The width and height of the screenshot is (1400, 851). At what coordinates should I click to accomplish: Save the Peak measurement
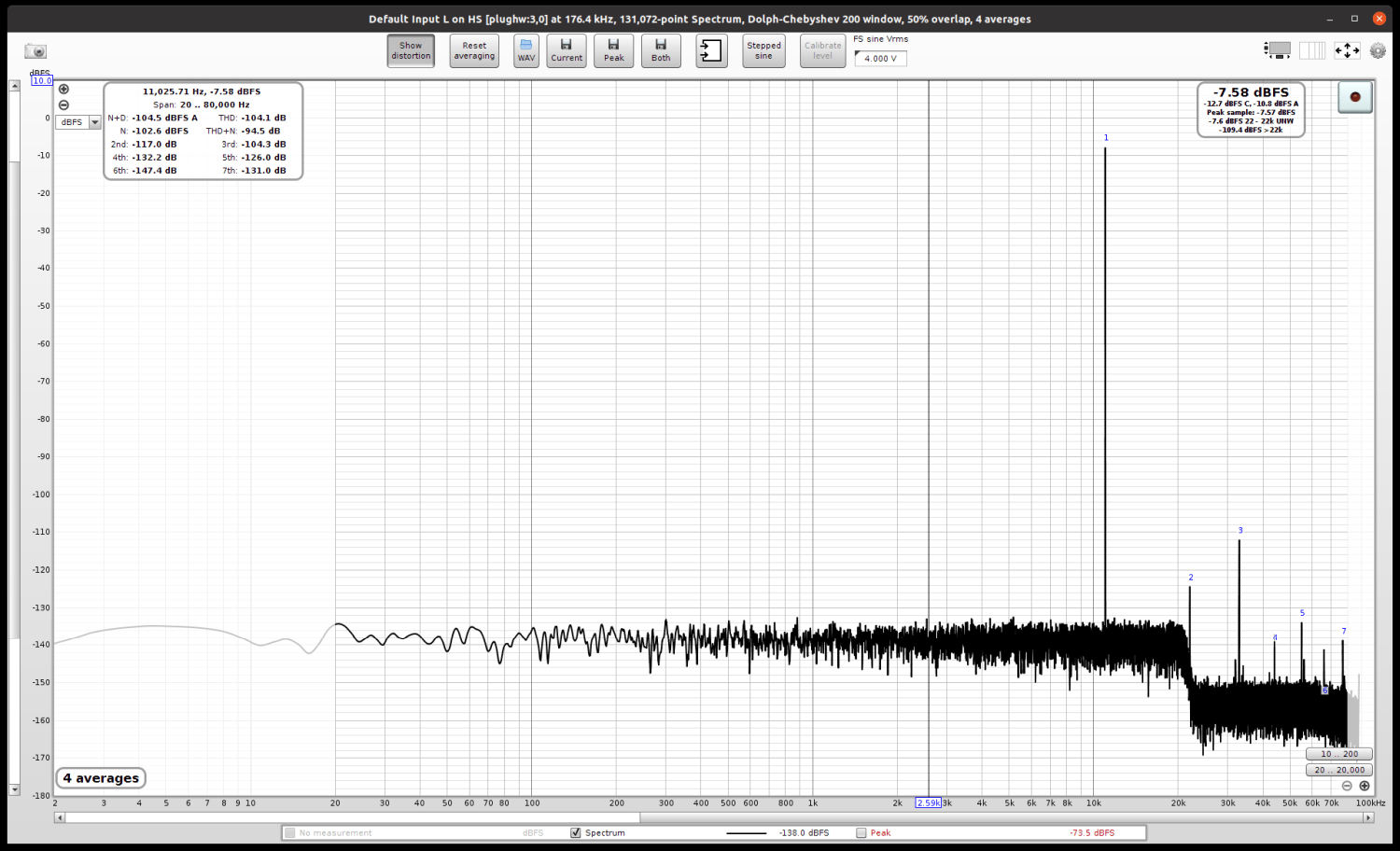614,50
